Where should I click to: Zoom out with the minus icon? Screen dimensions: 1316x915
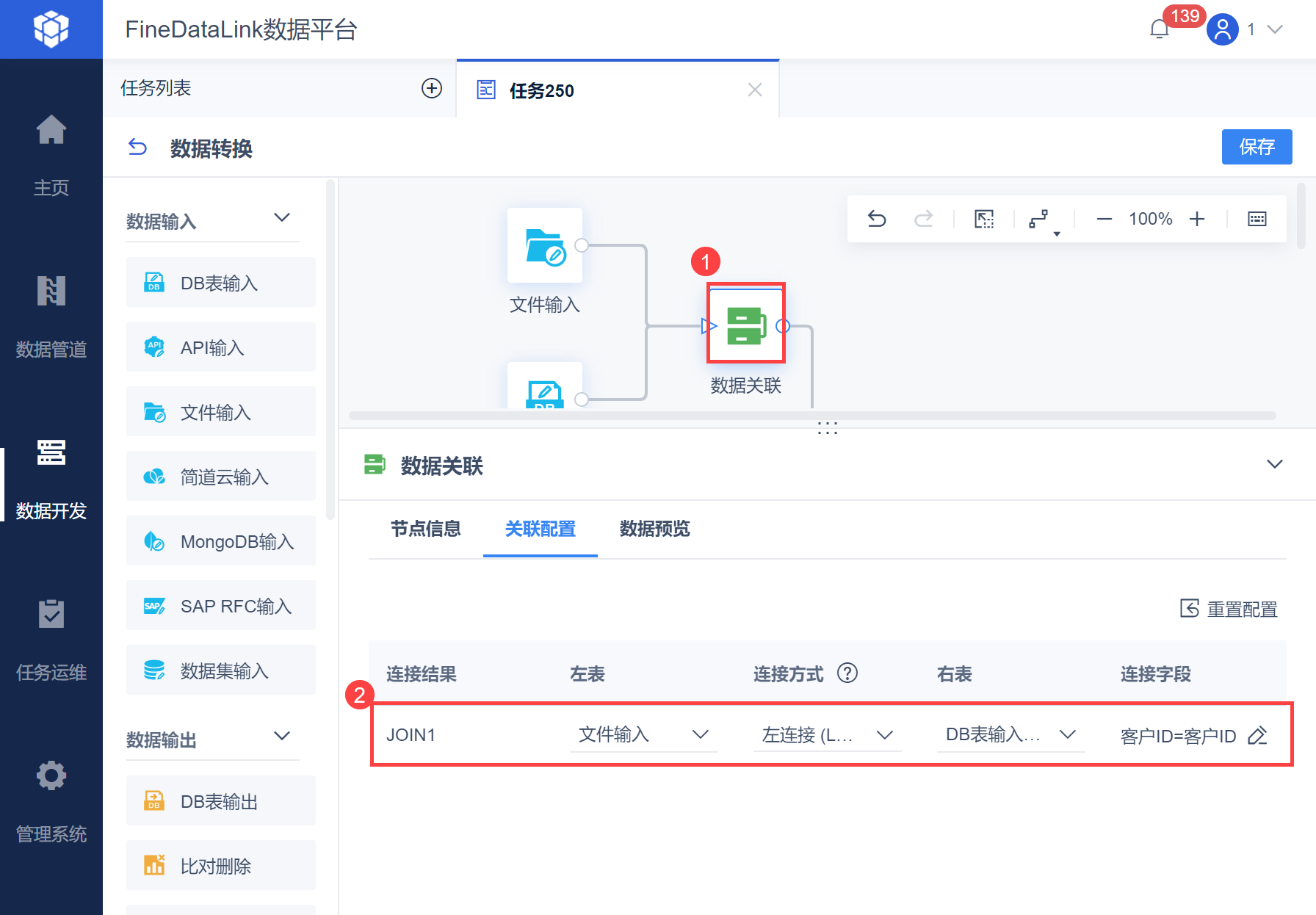[1104, 219]
